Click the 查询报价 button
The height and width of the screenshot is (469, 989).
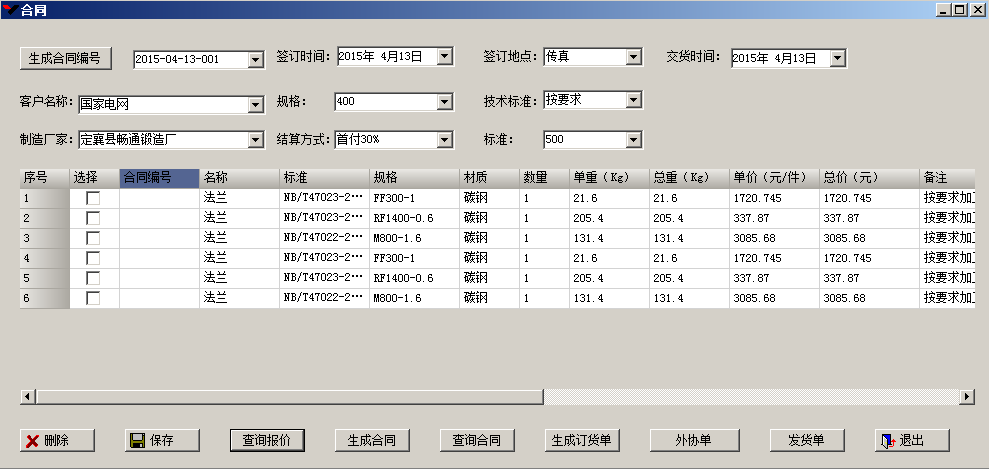266,441
